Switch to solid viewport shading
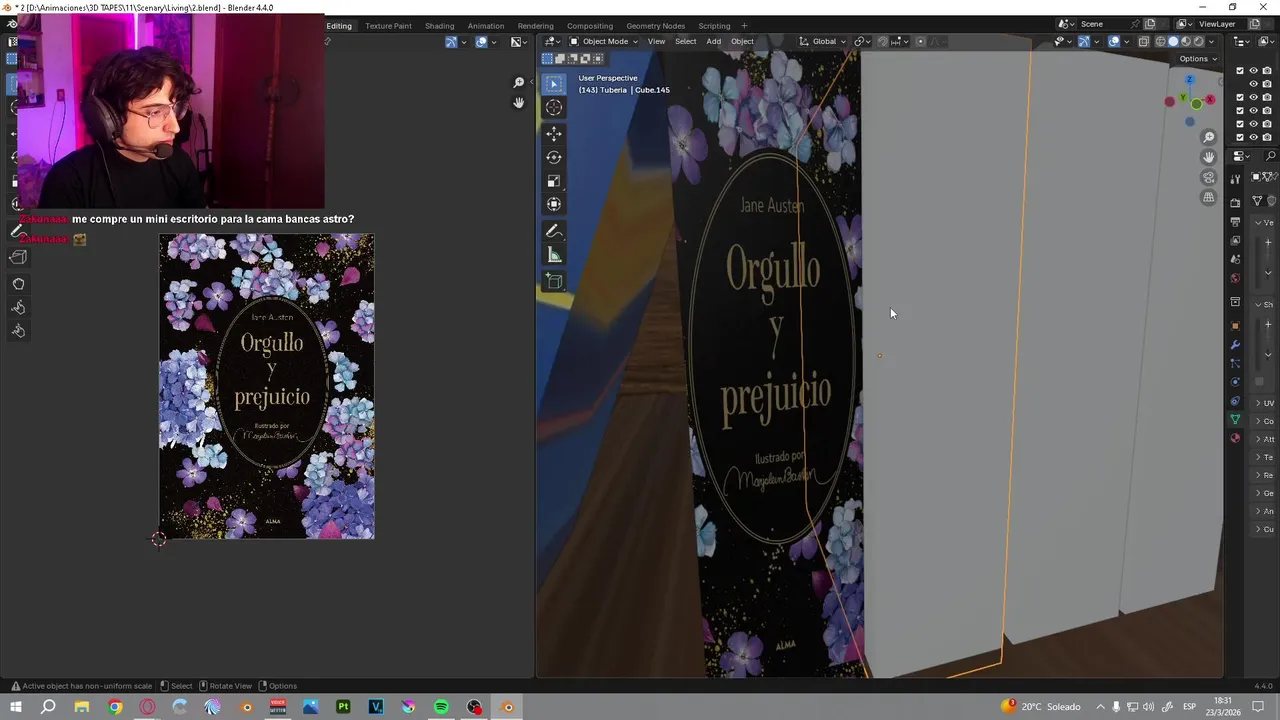Image resolution: width=1280 pixels, height=720 pixels. tap(1174, 41)
